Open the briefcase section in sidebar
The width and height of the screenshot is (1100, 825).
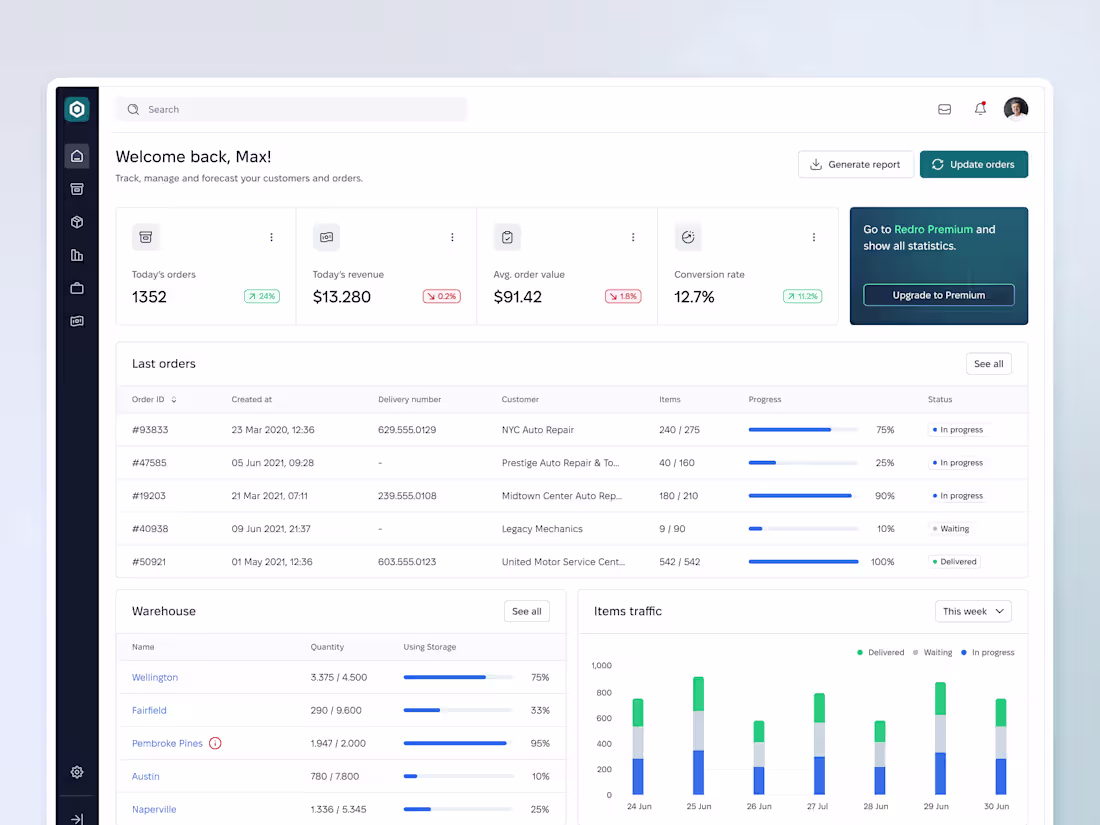point(77,288)
